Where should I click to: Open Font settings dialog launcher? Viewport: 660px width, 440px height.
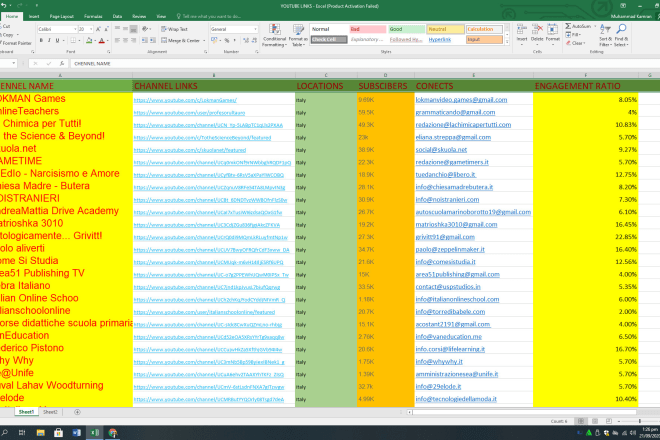coord(109,52)
